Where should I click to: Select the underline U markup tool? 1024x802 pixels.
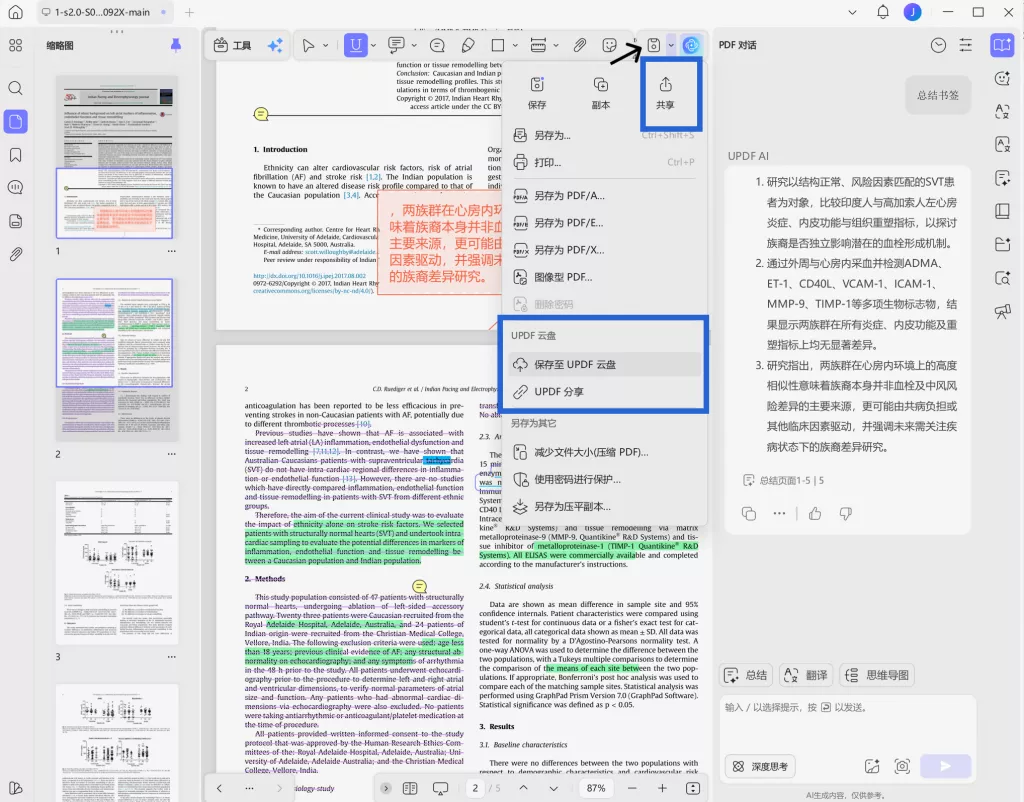click(355, 45)
